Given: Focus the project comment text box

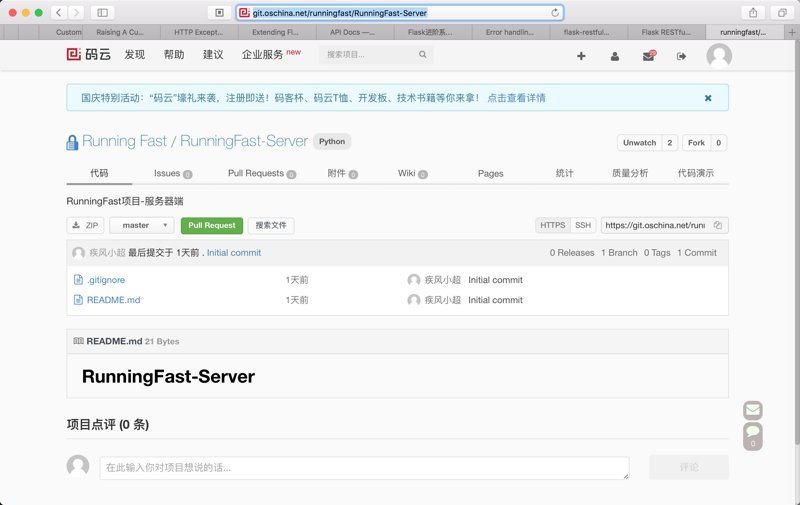Looking at the screenshot, I should click(364, 468).
